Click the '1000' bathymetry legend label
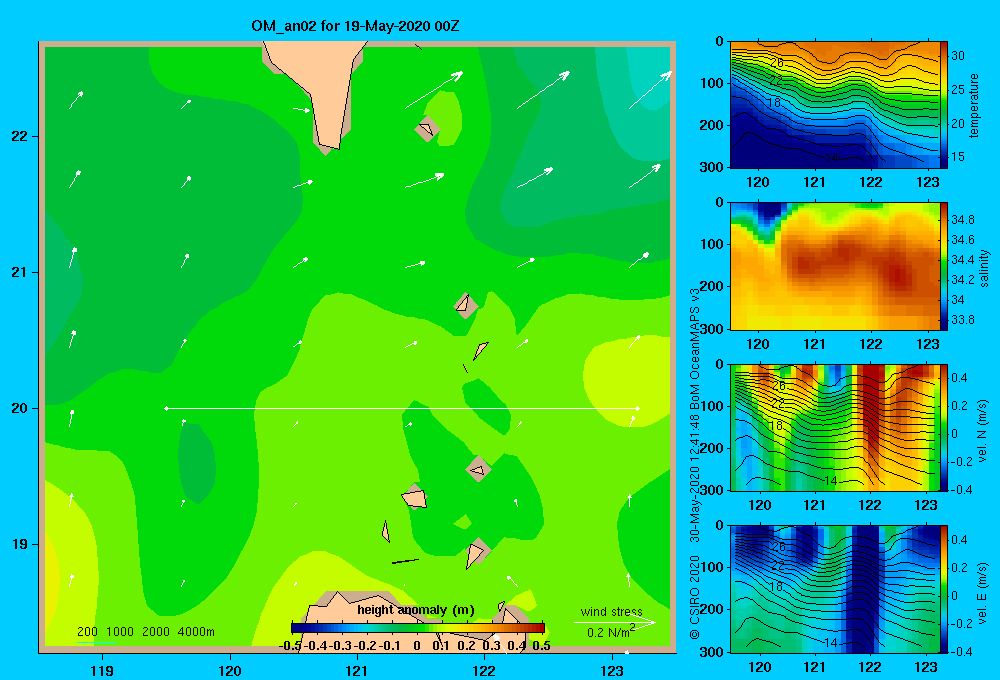 coord(120,632)
